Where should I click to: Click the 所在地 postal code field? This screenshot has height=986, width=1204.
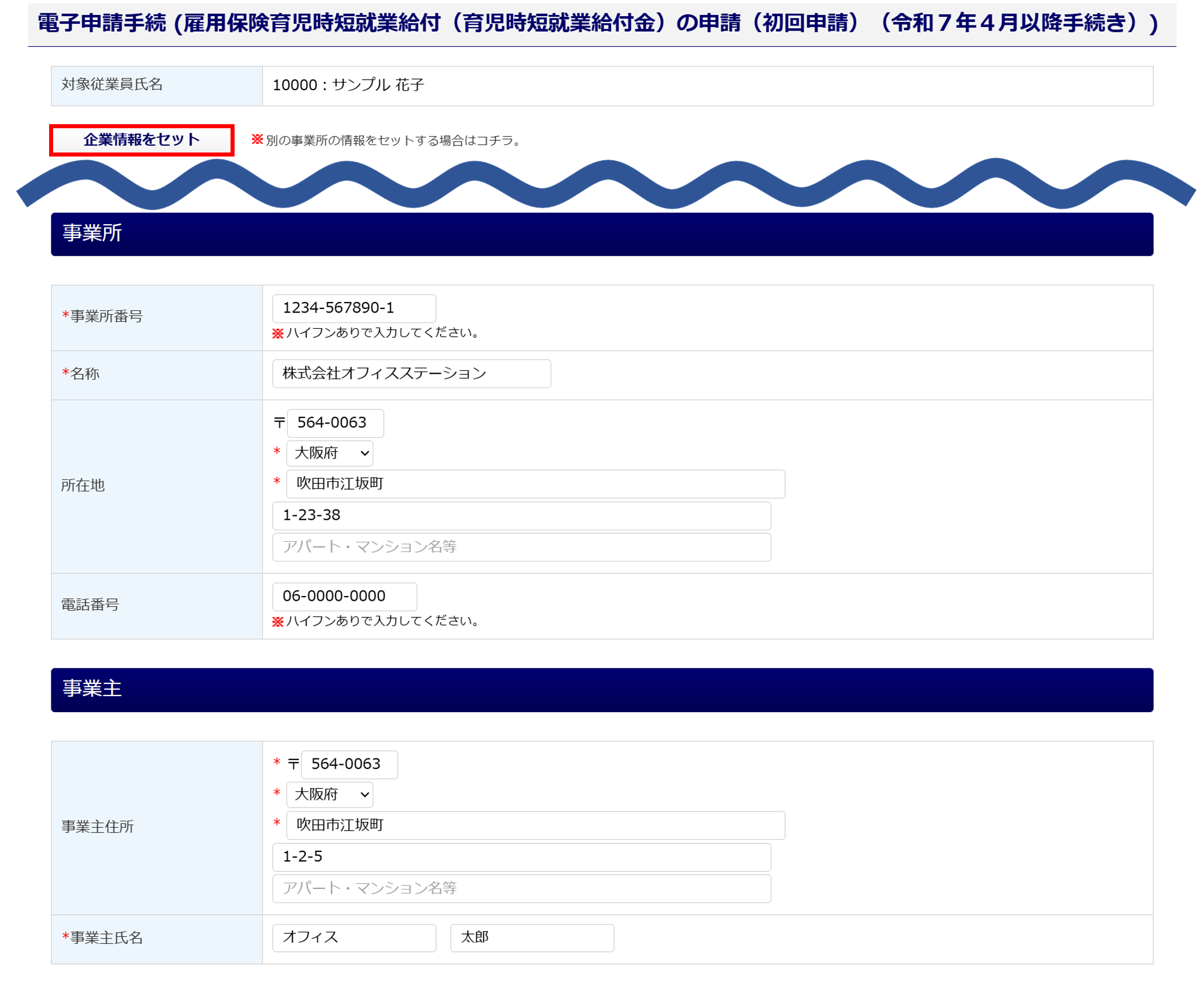pos(335,423)
